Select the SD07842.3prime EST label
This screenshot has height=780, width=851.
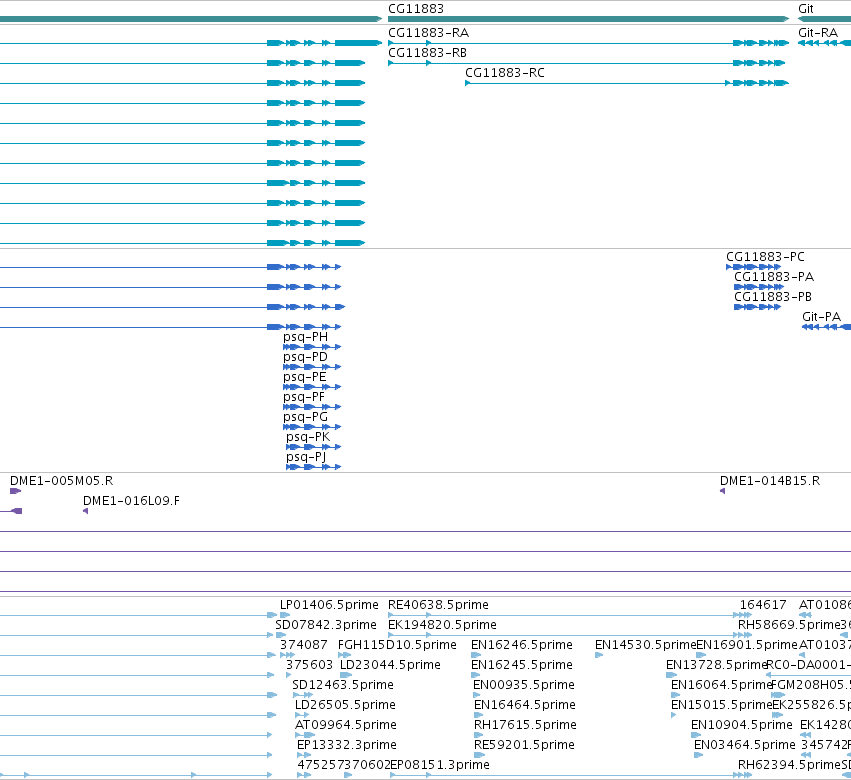pos(326,625)
